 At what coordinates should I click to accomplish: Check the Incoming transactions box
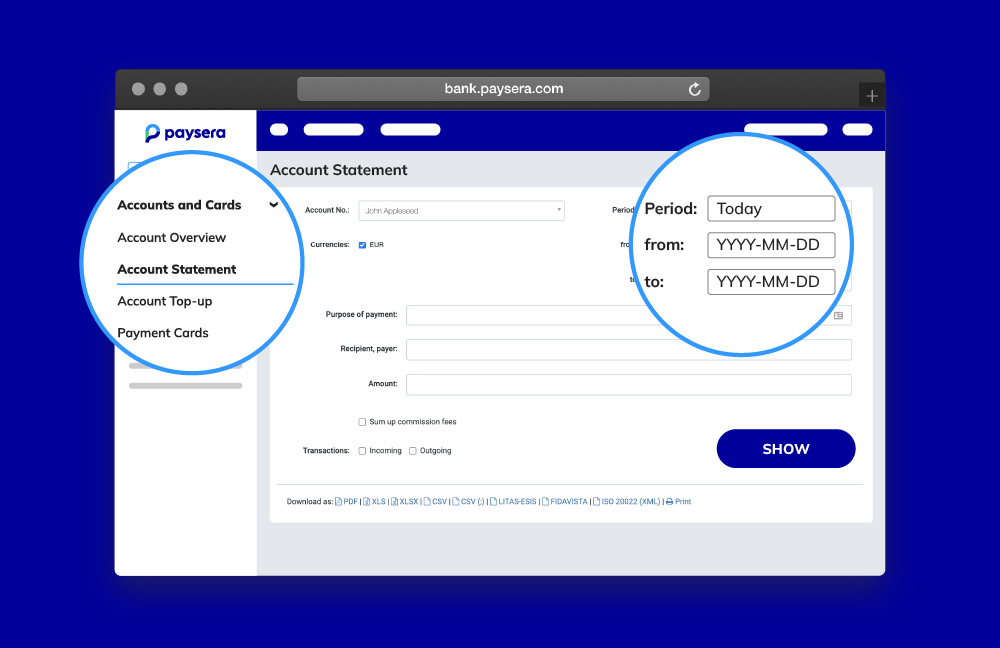click(362, 451)
